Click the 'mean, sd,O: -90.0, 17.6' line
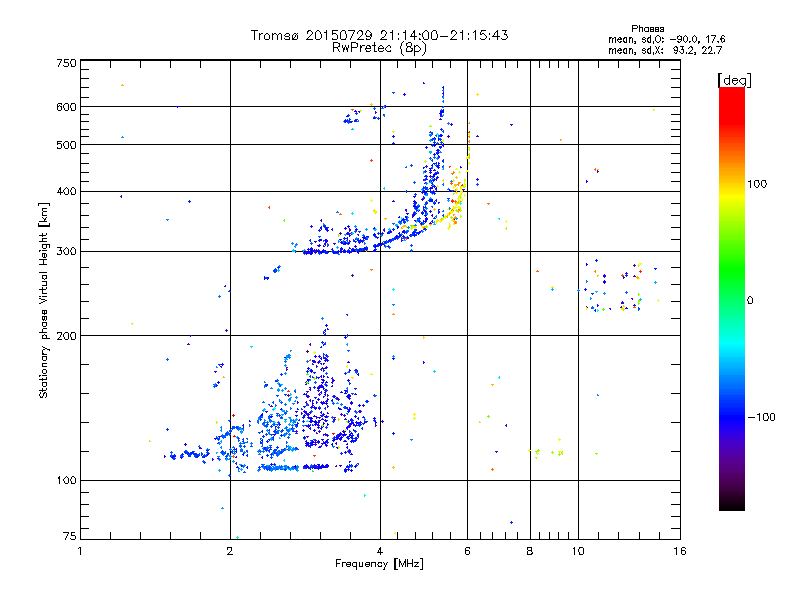 click(x=666, y=39)
